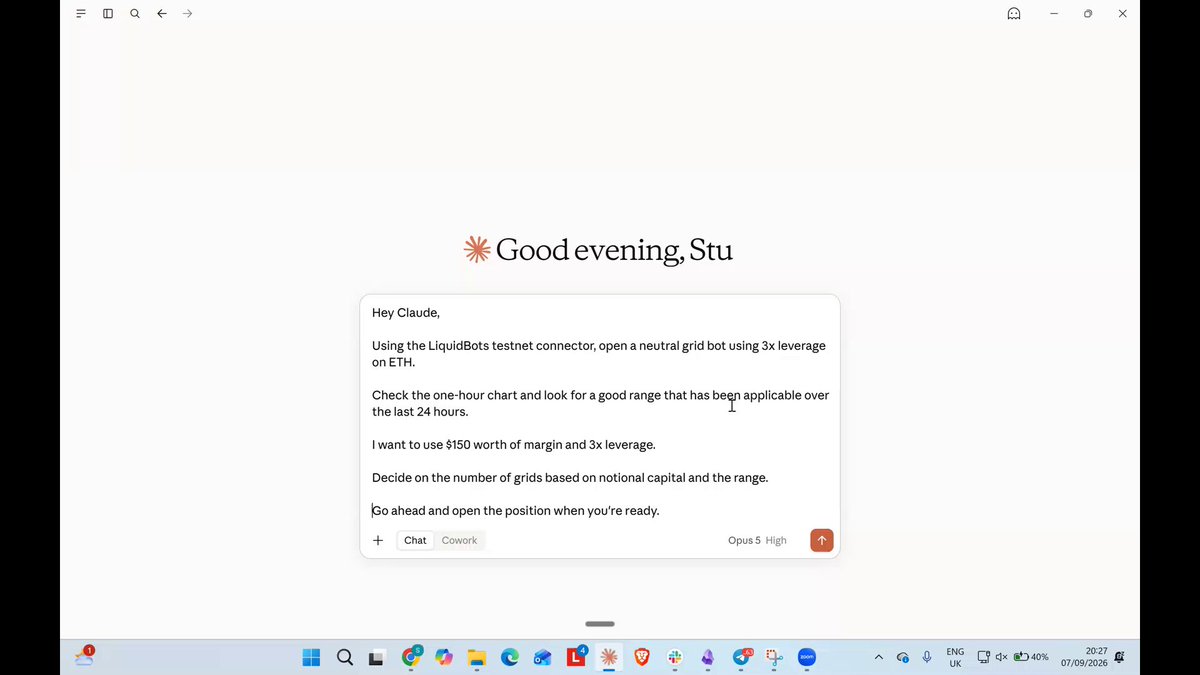This screenshot has width=1200, height=675.
Task: Click 'Decide on the number of grids' line
Action: pyautogui.click(x=570, y=478)
